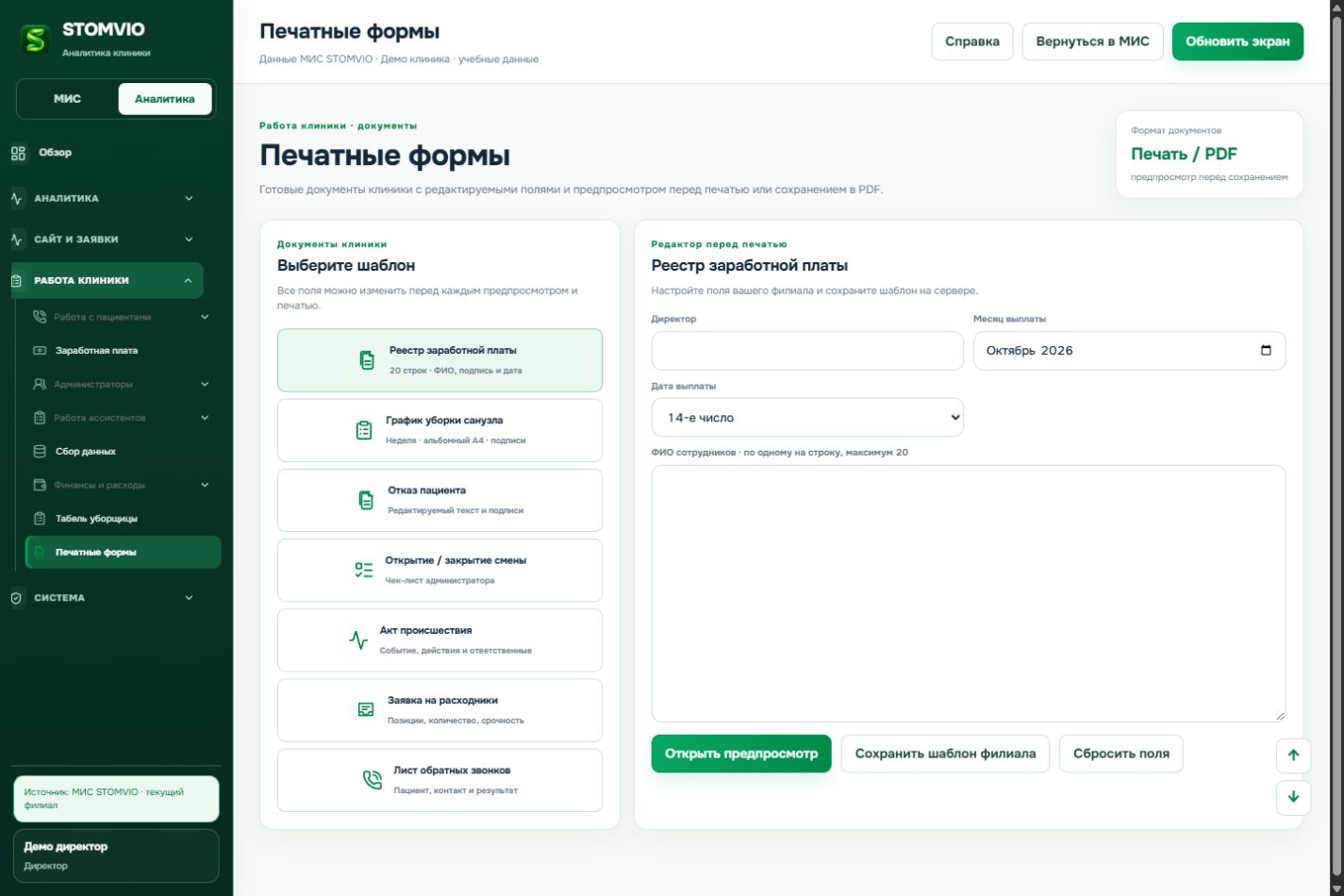Expand the САЙТ И ЗАЯВКИ section
This screenshot has height=896, width=1344.
[189, 240]
